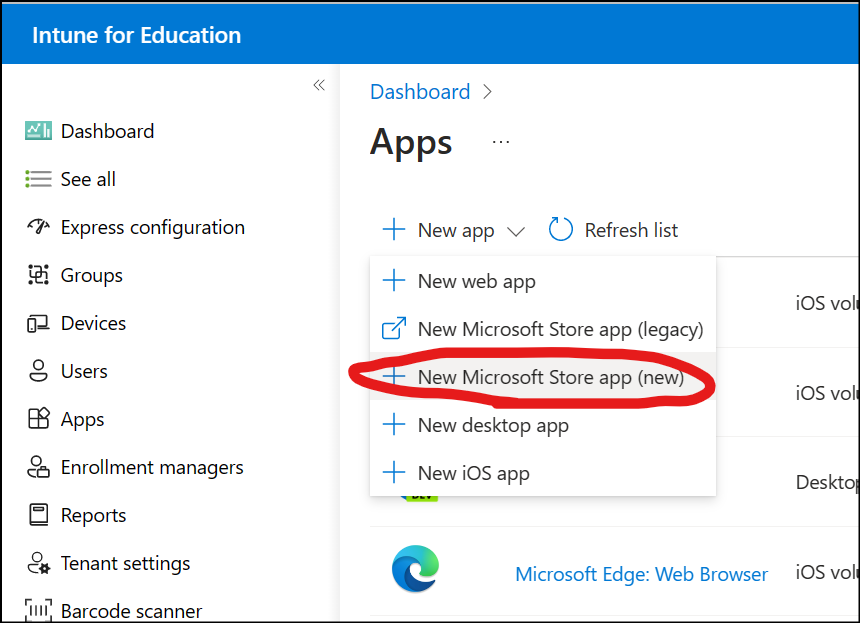Open Microsoft Edge: Web Browser link

(x=641, y=574)
